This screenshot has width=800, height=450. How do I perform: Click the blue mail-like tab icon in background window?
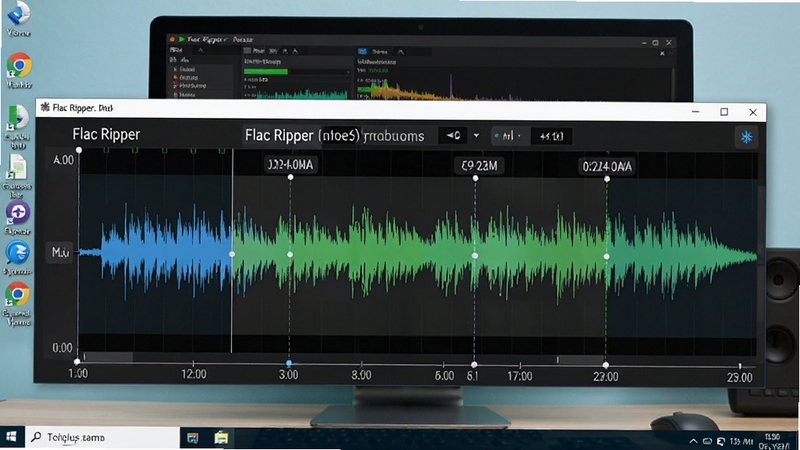tap(362, 52)
